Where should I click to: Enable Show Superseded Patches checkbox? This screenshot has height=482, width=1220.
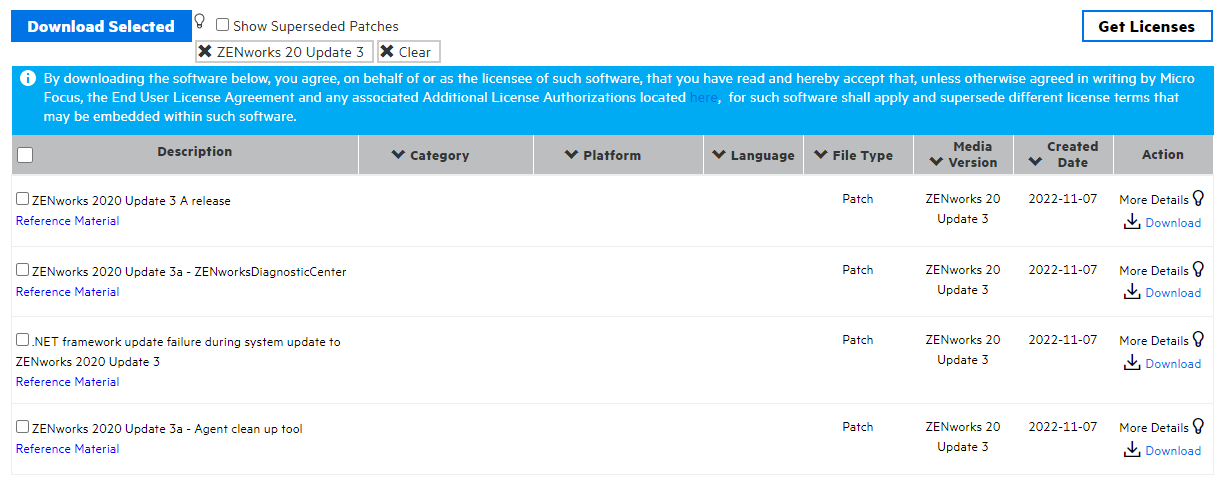pos(223,25)
